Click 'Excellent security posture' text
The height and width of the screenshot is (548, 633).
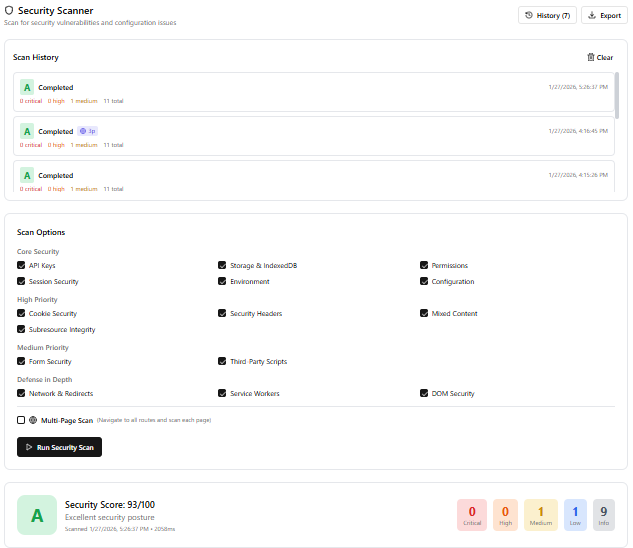click(x=110, y=517)
